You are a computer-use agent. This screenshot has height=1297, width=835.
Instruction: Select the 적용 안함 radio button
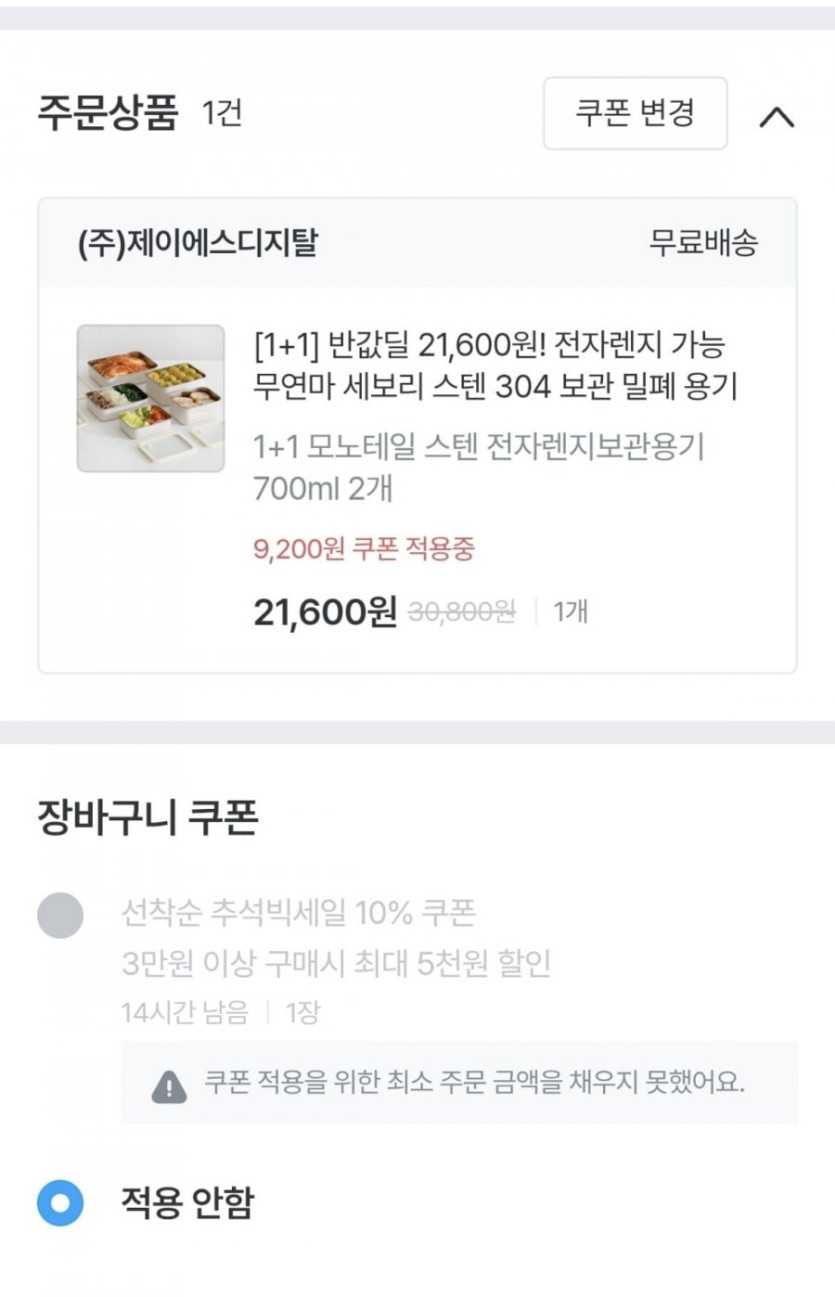(60, 1202)
